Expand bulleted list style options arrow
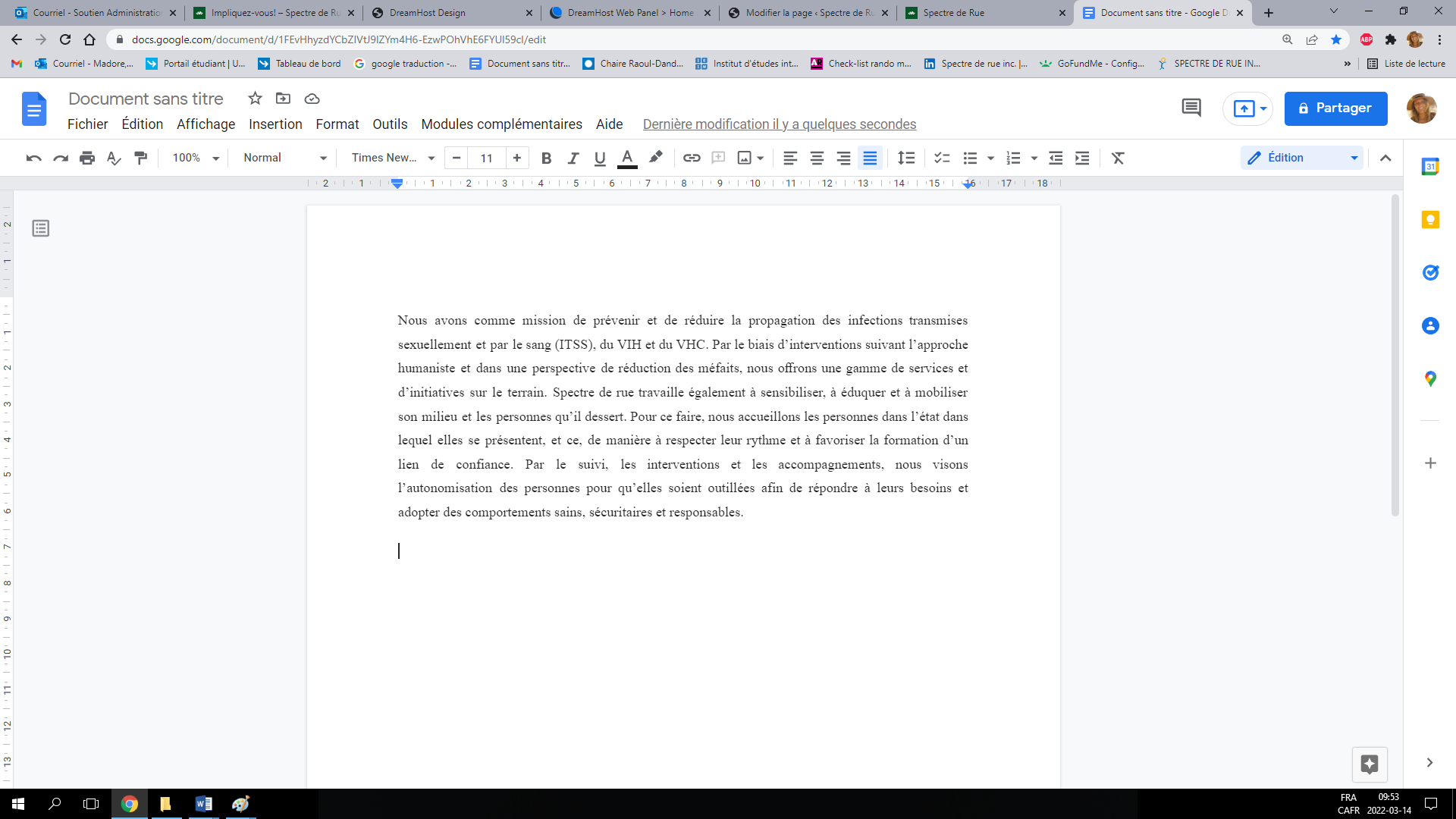 (x=990, y=158)
